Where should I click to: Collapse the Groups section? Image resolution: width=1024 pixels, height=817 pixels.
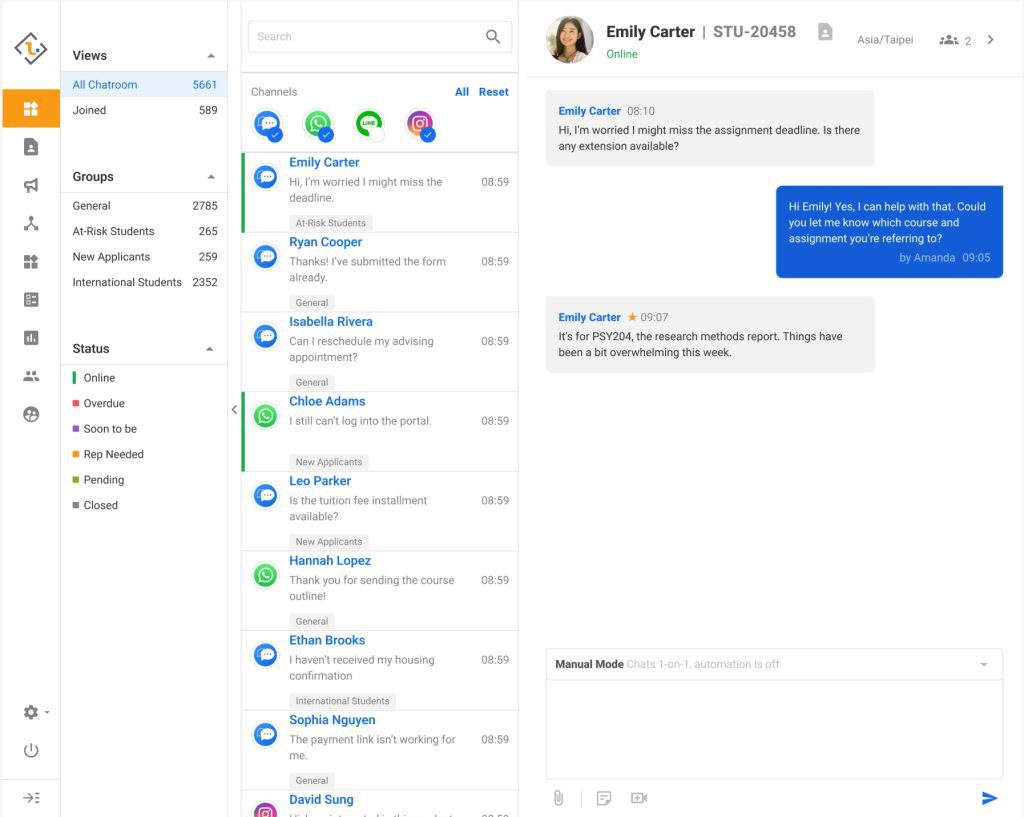(211, 177)
